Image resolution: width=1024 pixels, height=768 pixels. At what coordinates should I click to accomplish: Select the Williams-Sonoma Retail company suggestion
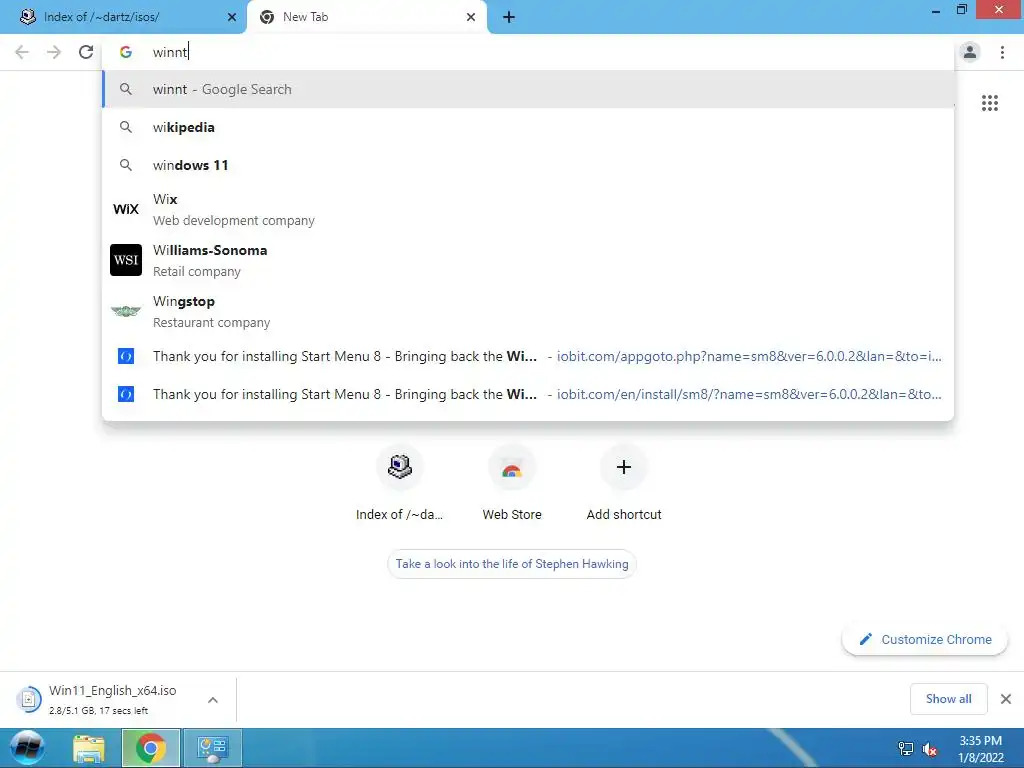click(528, 260)
